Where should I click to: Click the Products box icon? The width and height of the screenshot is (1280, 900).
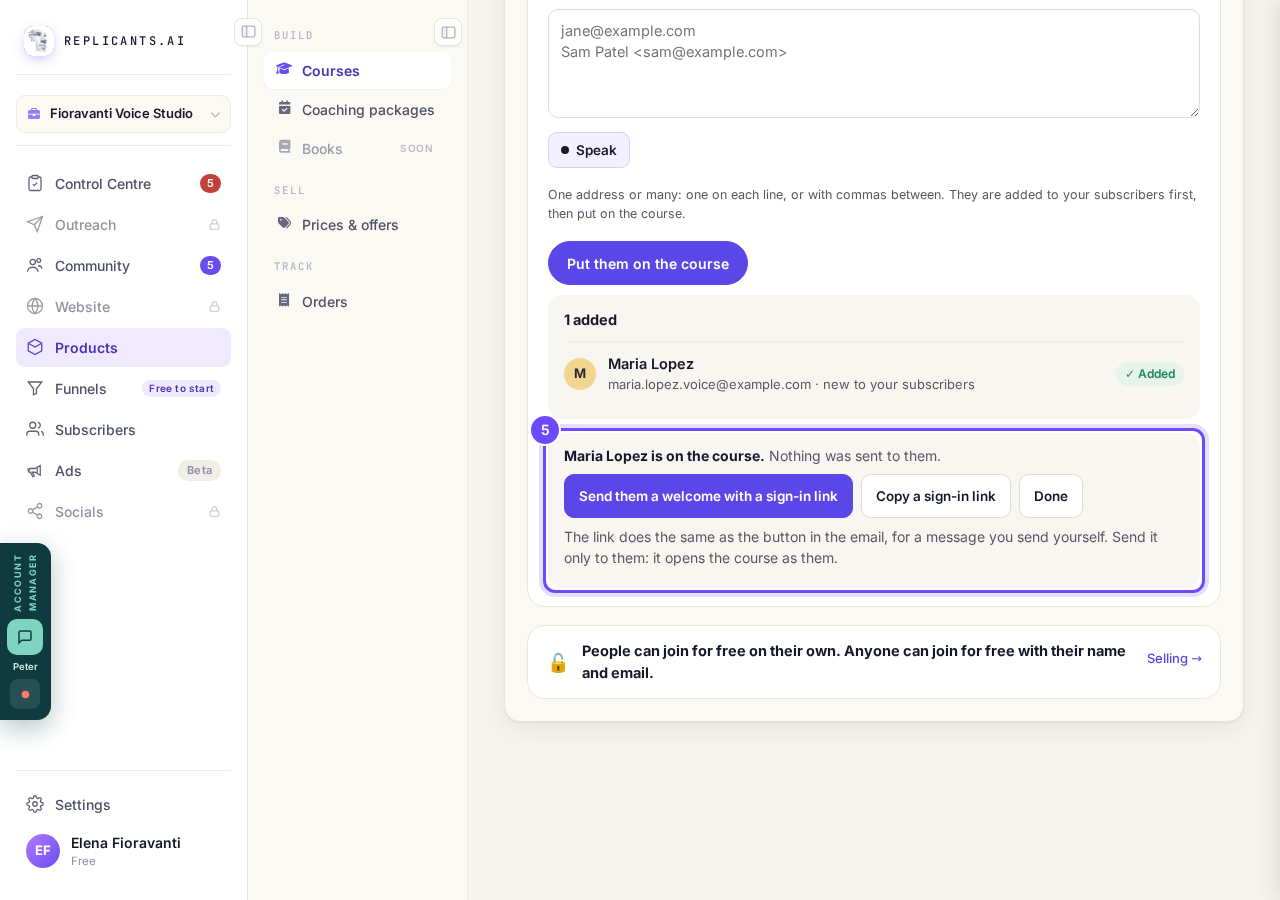[x=35, y=347]
